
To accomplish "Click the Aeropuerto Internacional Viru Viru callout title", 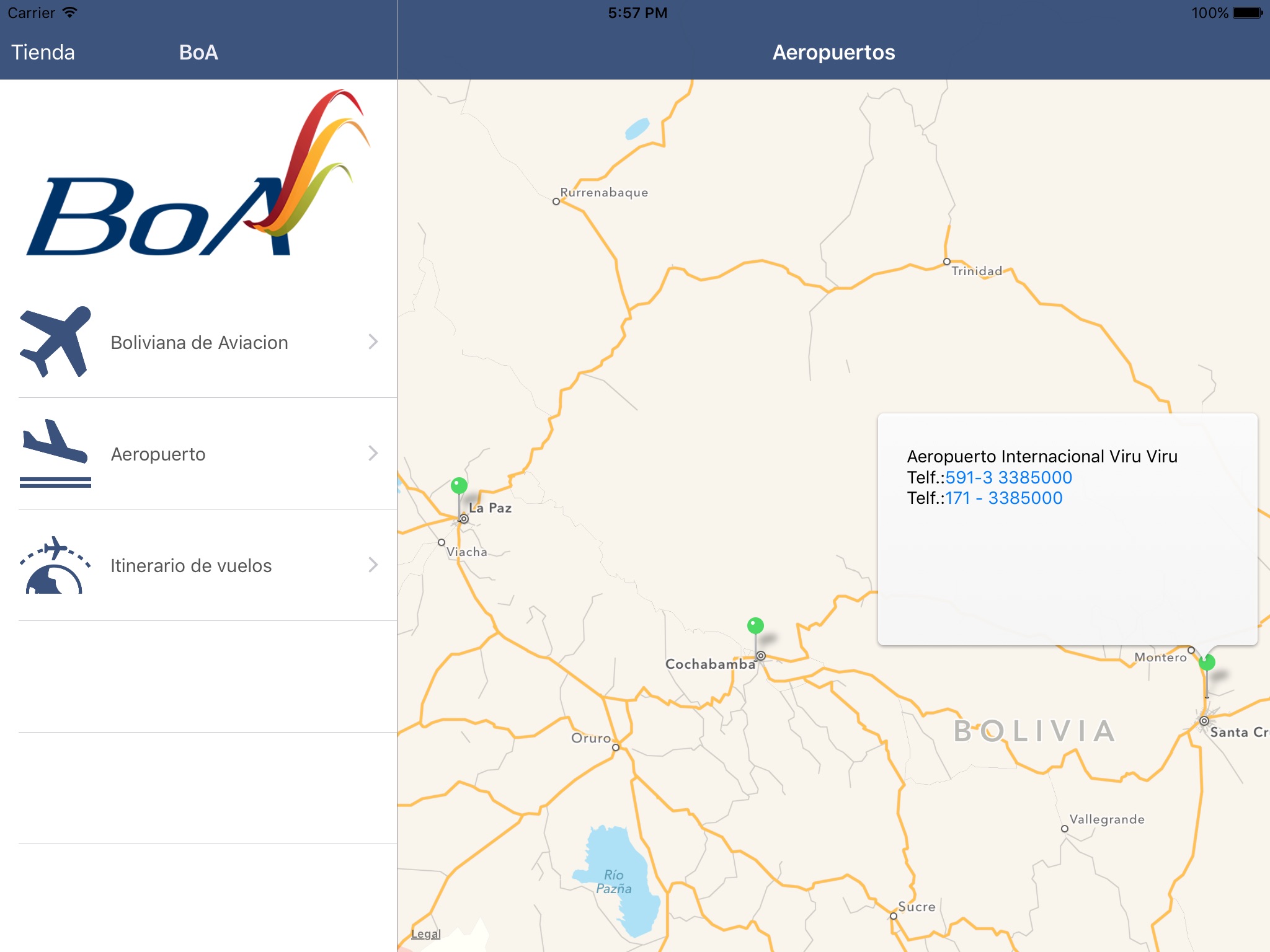I will 1042,457.
